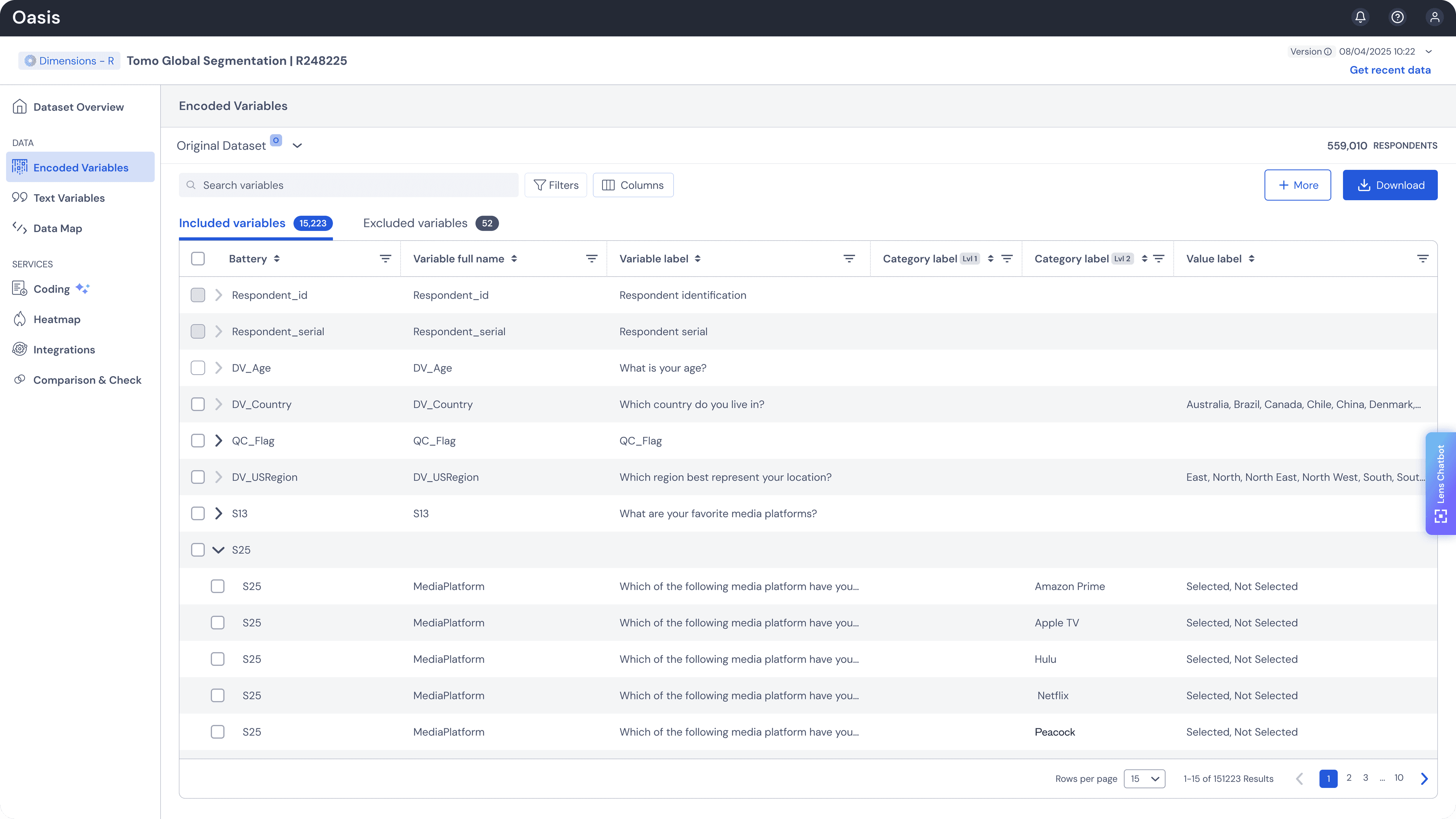Collapse the S25 group
1456x819 pixels.
tap(219, 550)
